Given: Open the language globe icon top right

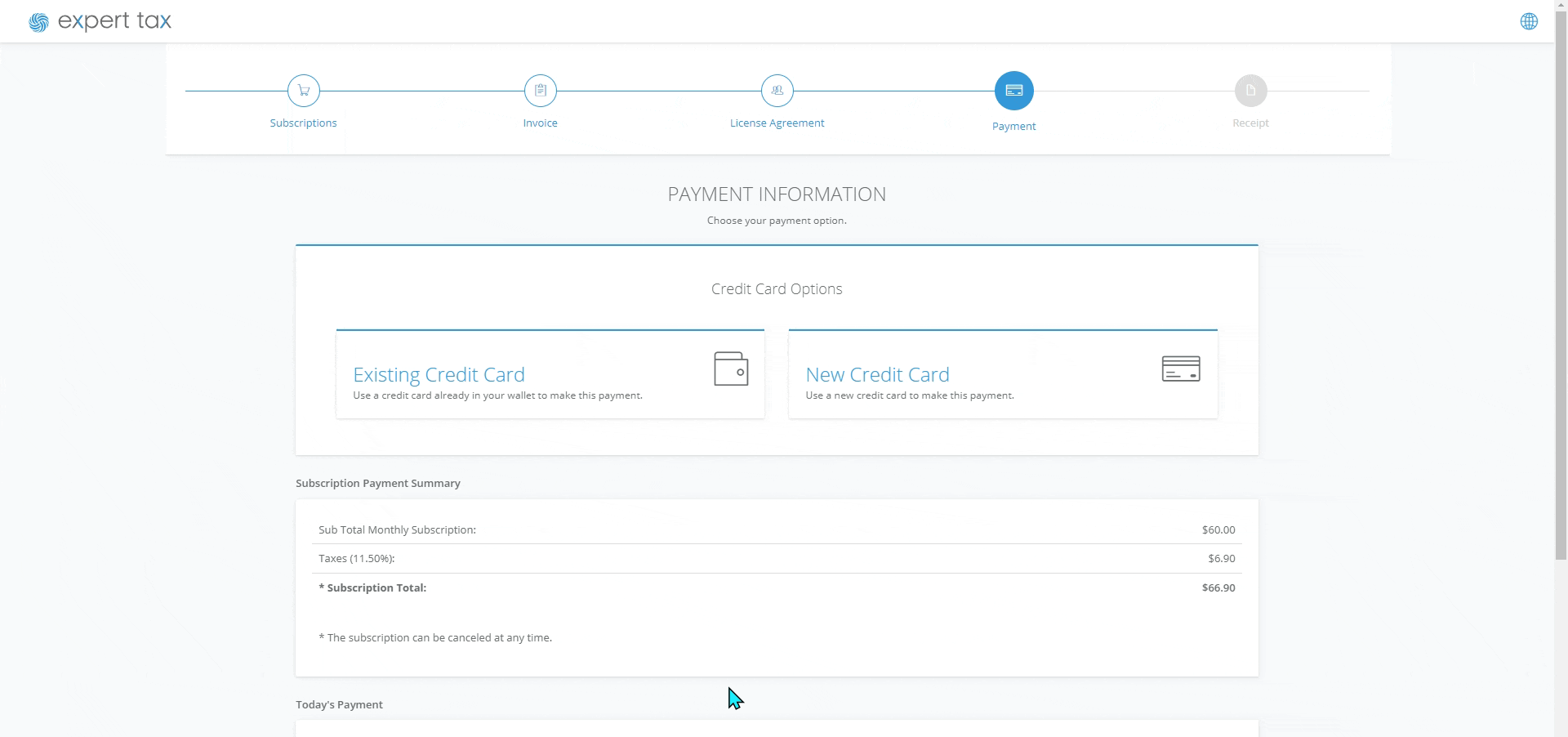Looking at the screenshot, I should point(1529,21).
